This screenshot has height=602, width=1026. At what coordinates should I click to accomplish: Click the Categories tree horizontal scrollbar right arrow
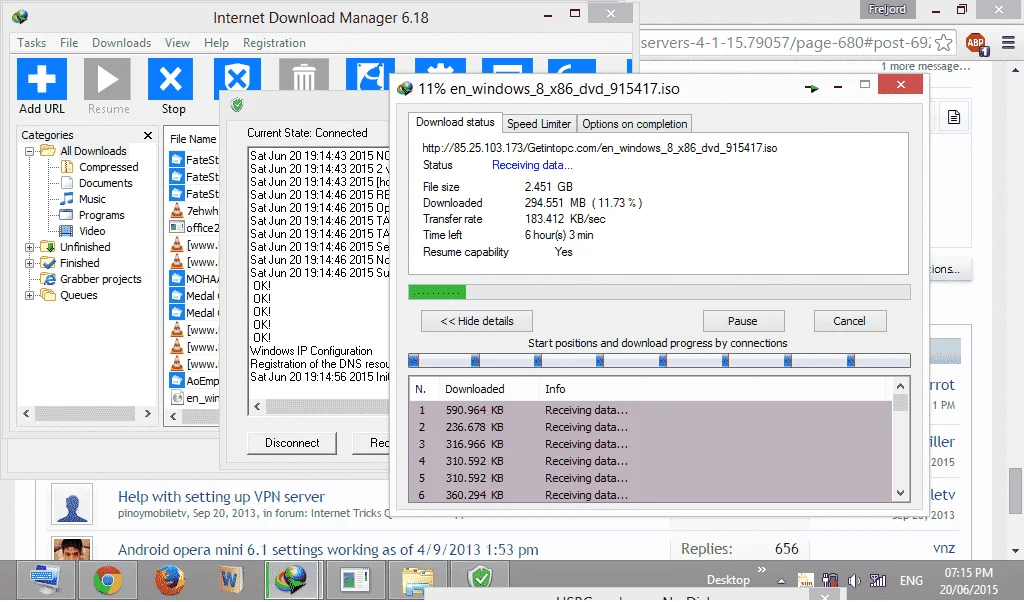(x=147, y=414)
